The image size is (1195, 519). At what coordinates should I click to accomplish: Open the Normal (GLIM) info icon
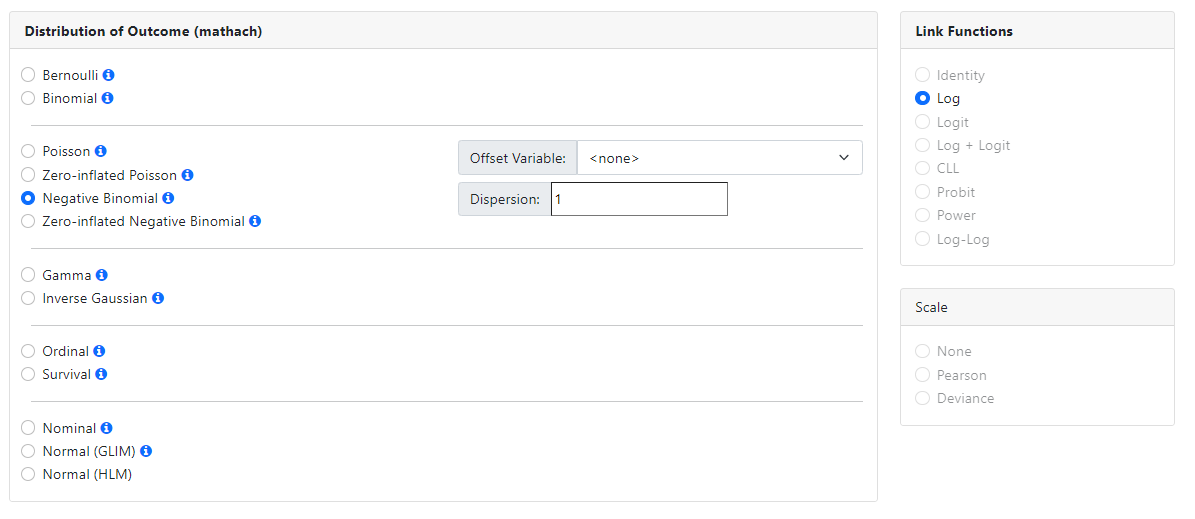click(146, 451)
